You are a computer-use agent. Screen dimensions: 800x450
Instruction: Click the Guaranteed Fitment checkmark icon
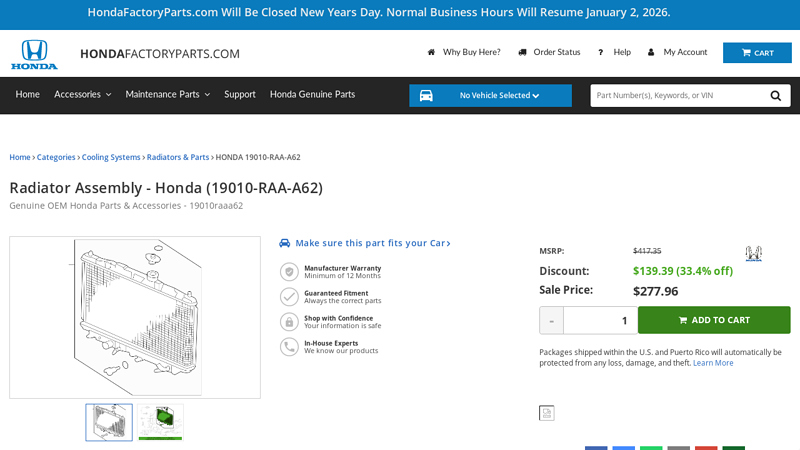[x=289, y=296]
